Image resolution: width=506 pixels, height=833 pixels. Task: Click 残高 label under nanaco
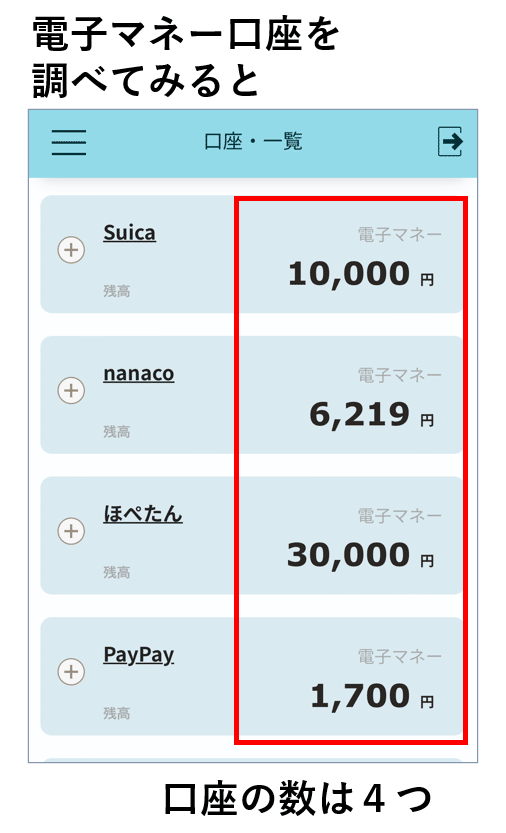tap(117, 431)
